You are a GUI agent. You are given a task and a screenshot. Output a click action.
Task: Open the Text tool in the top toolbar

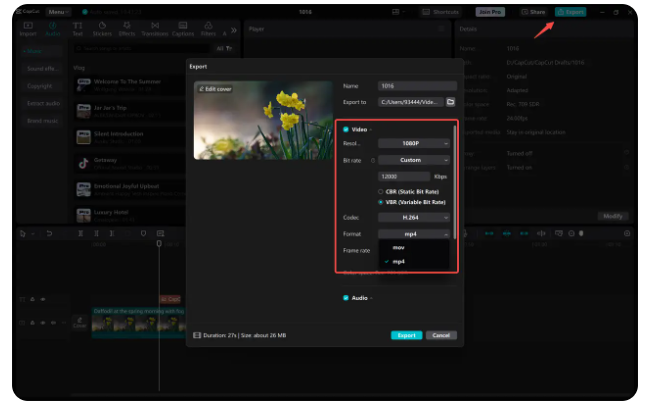point(77,28)
